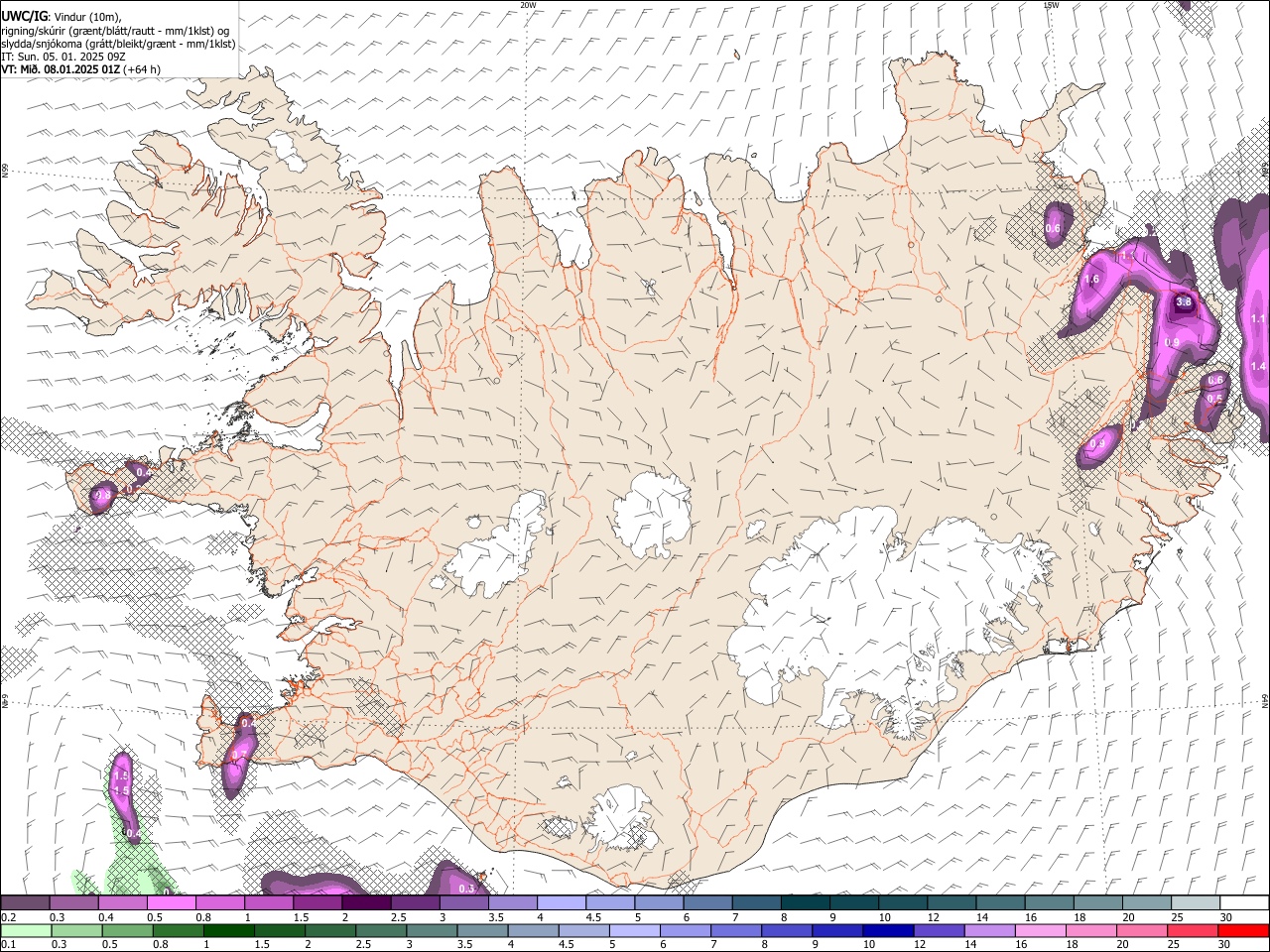
Task: Click the '14' label on the lower scale
Action: pos(970,944)
